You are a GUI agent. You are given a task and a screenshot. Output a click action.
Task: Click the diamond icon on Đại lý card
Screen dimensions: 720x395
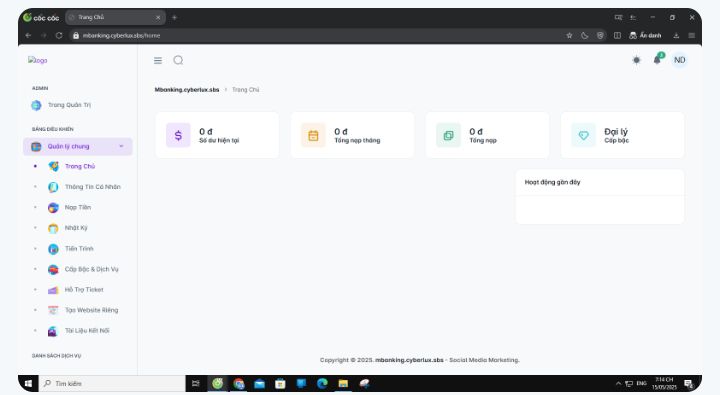(583, 135)
